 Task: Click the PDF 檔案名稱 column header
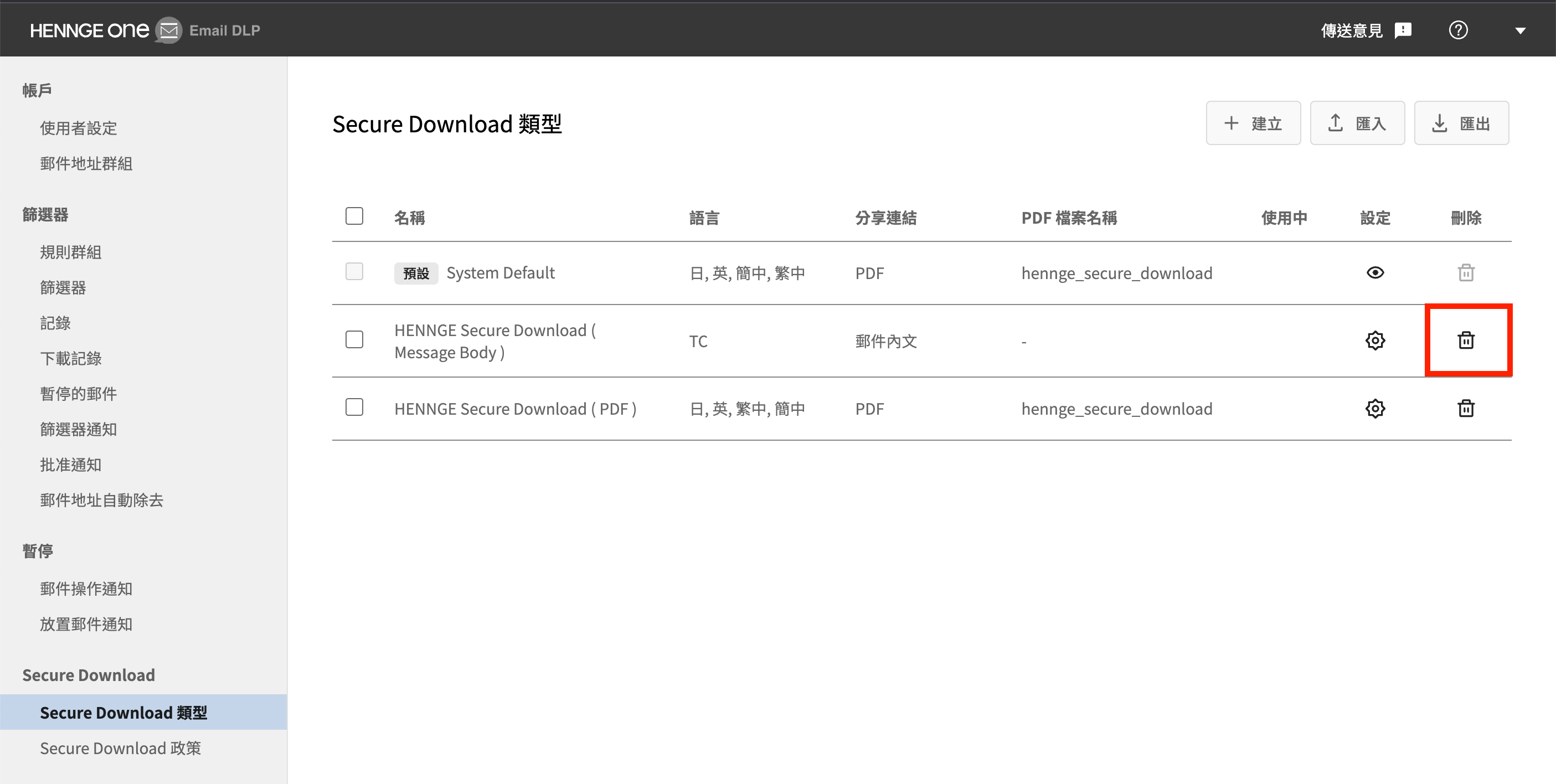[1069, 218]
